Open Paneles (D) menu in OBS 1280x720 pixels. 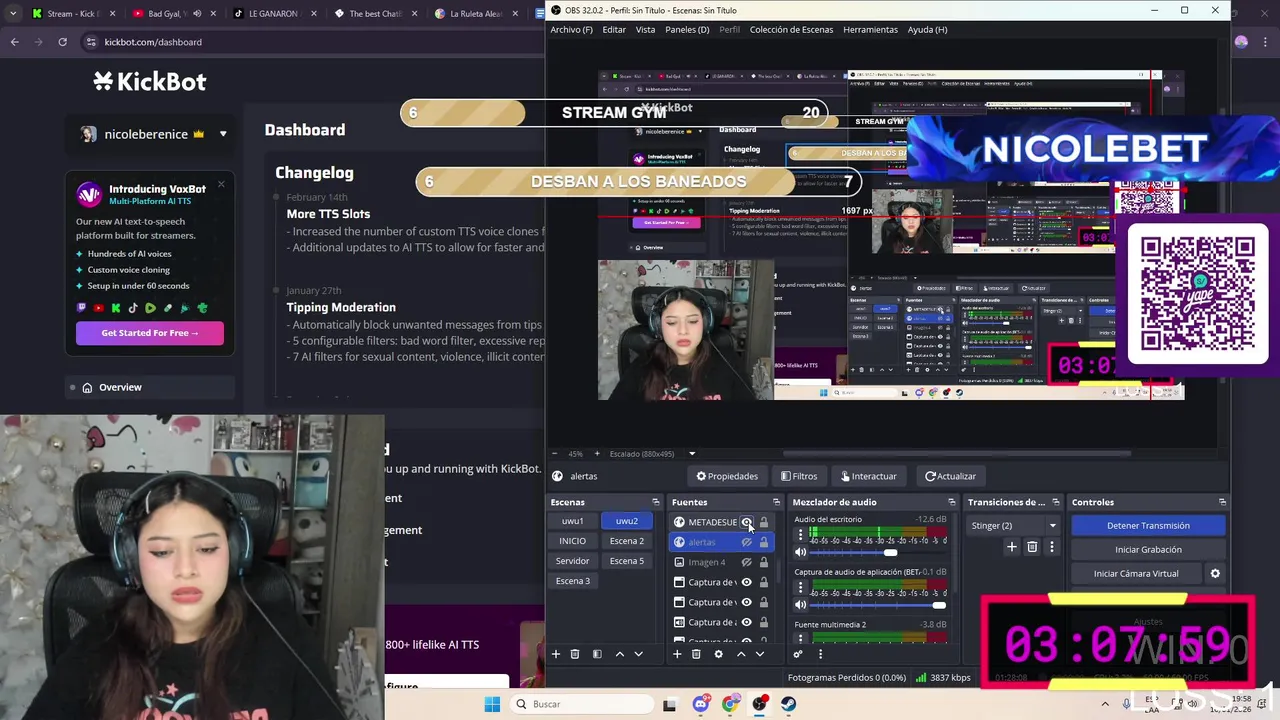(687, 29)
